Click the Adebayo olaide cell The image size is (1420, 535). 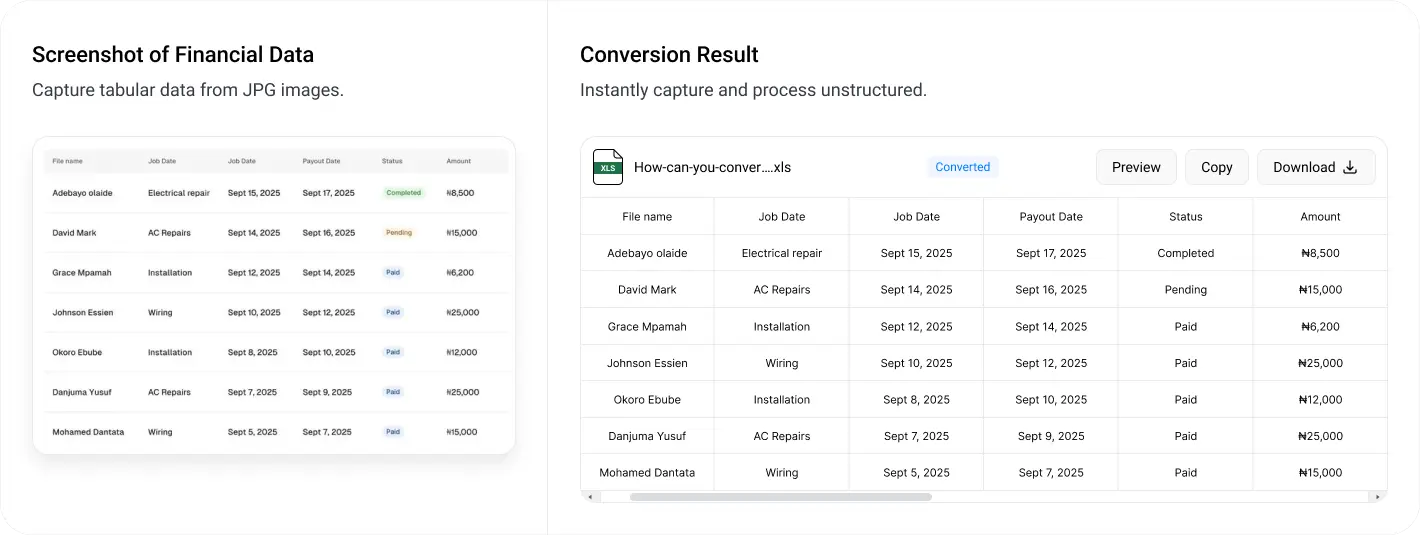pos(647,253)
